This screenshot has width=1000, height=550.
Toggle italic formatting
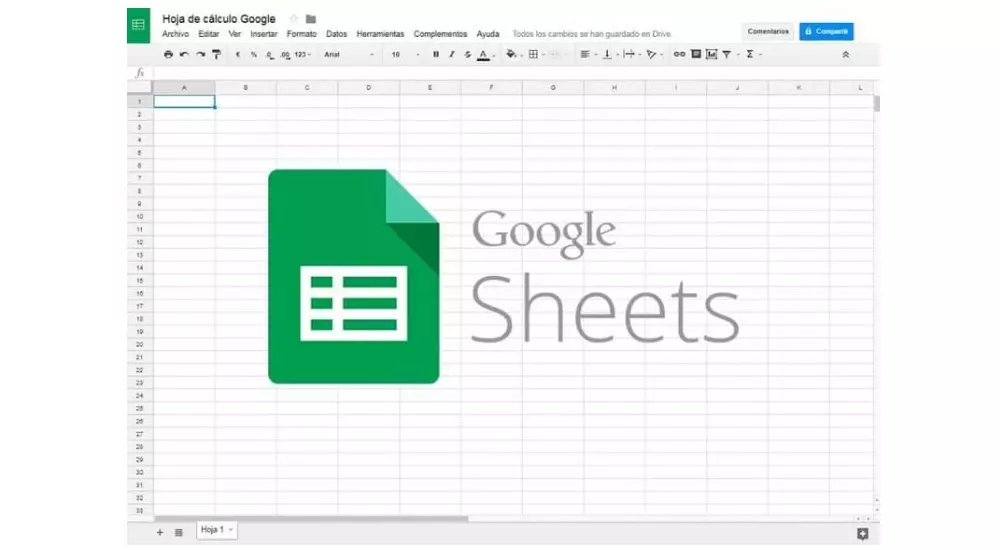pos(451,54)
